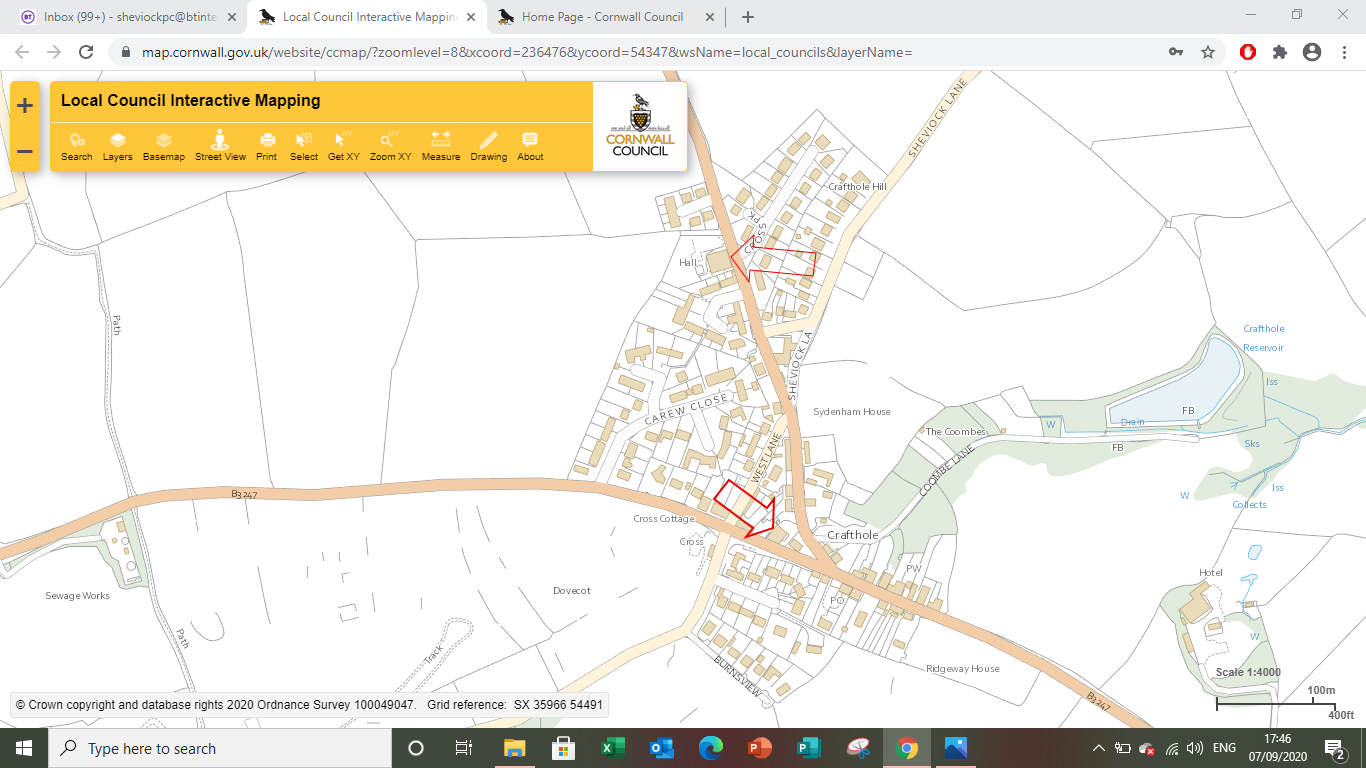This screenshot has height=768, width=1366.
Task: Click the Print map icon
Action: (x=267, y=146)
